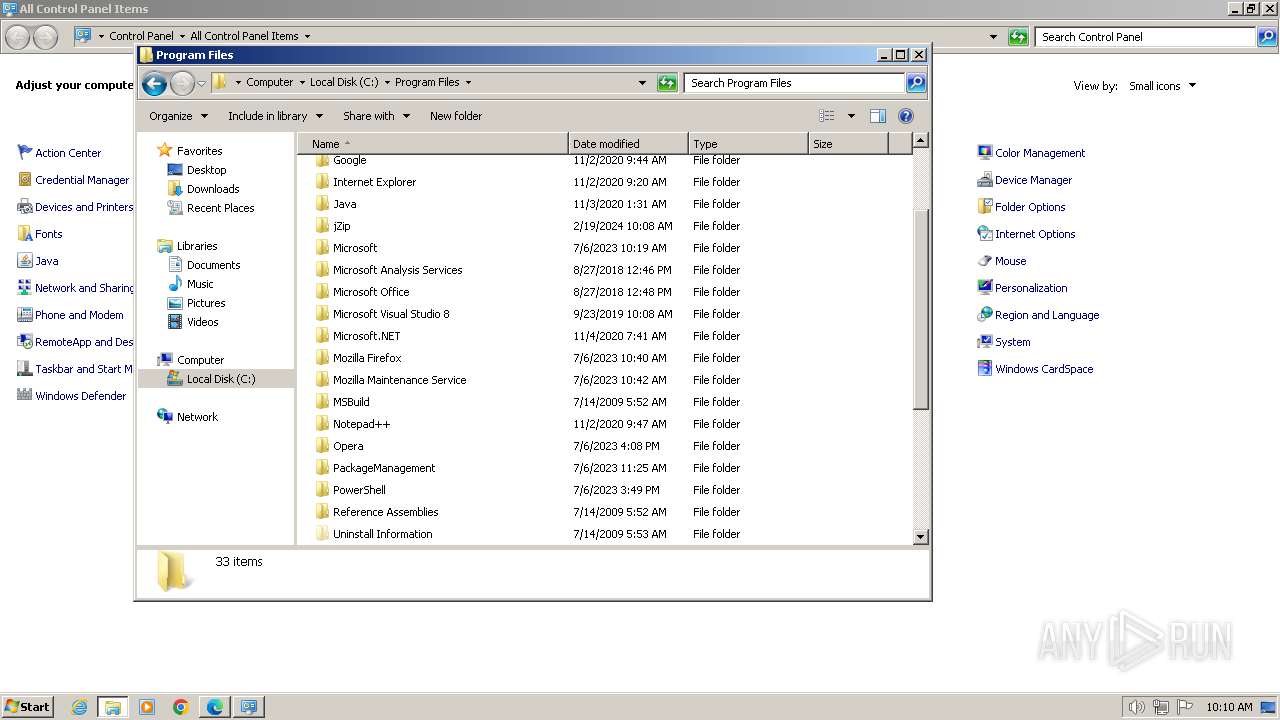The image size is (1280, 720).
Task: Click the search magnifier in Program Files
Action: [x=915, y=83]
